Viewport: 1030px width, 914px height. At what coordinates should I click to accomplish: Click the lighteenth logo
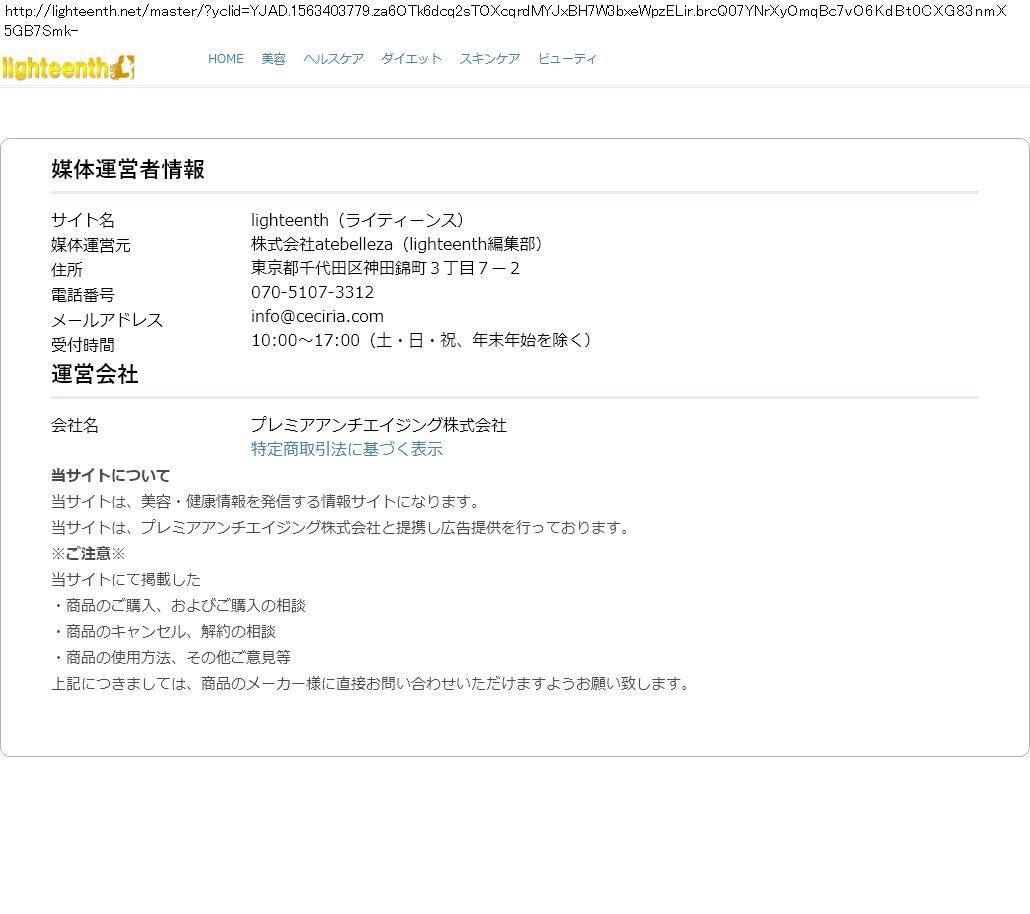tap(68, 67)
